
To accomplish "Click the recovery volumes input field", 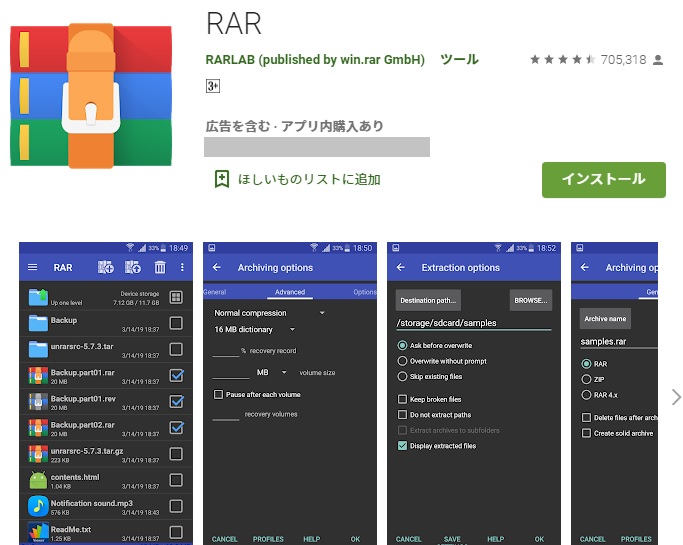I will pyautogui.click(x=226, y=414).
